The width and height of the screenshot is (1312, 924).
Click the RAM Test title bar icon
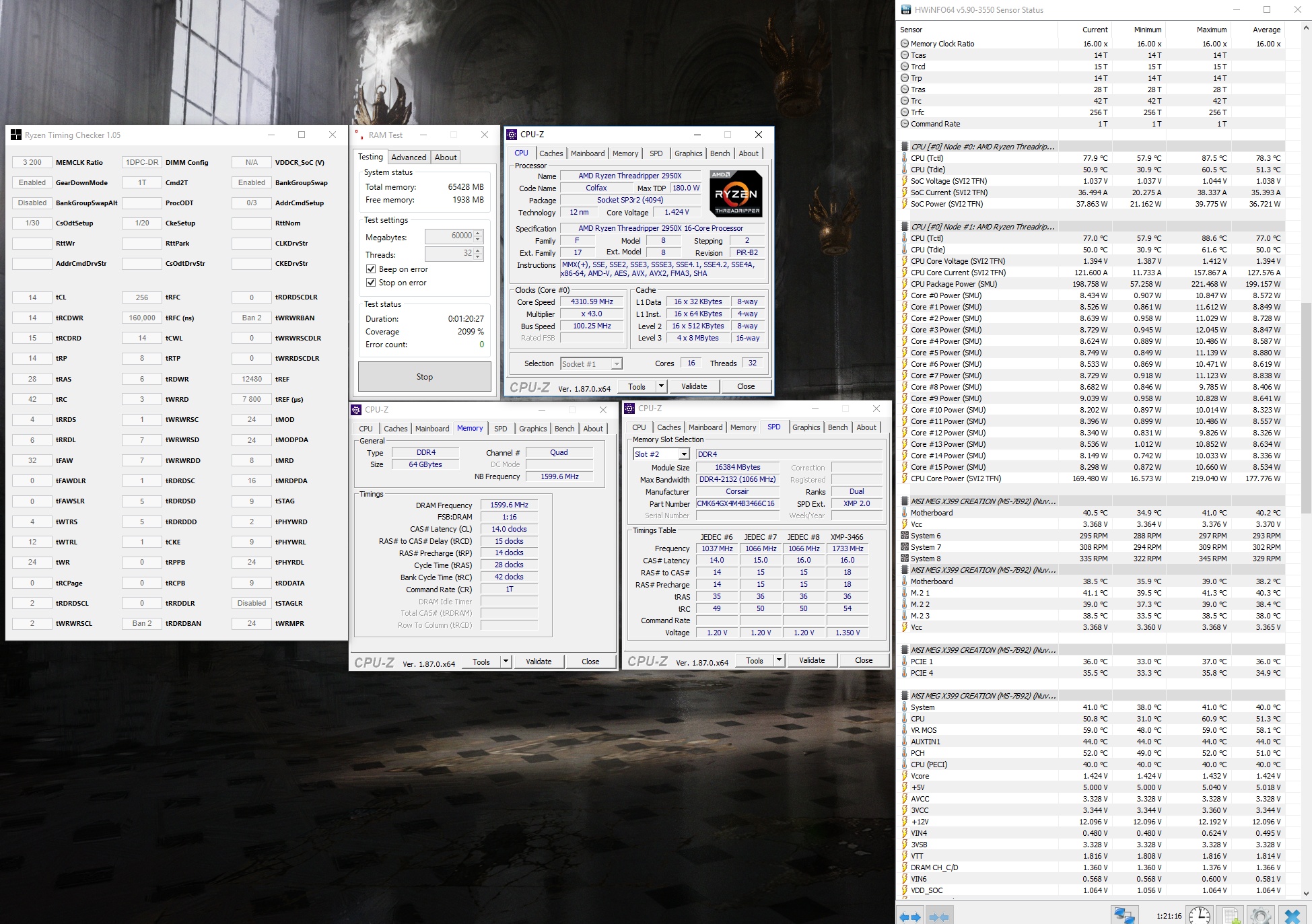coord(360,135)
